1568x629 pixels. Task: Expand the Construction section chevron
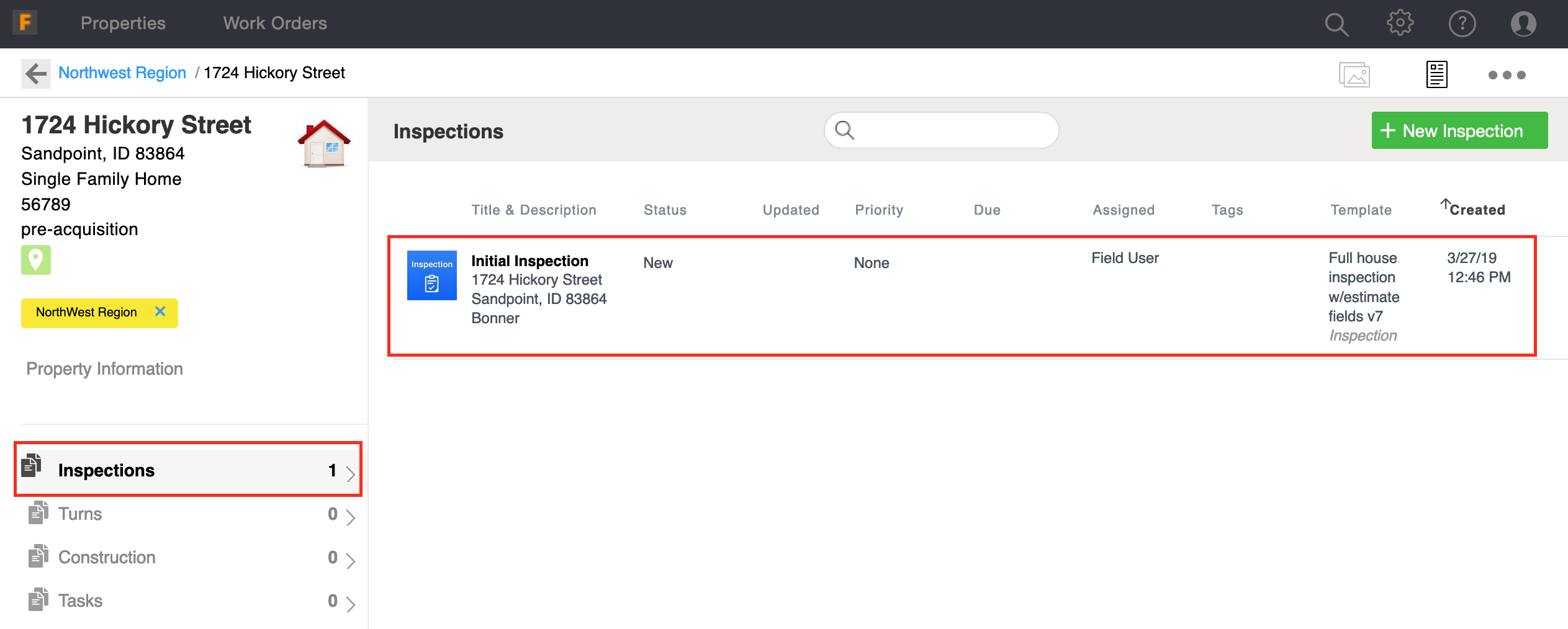pyautogui.click(x=350, y=560)
